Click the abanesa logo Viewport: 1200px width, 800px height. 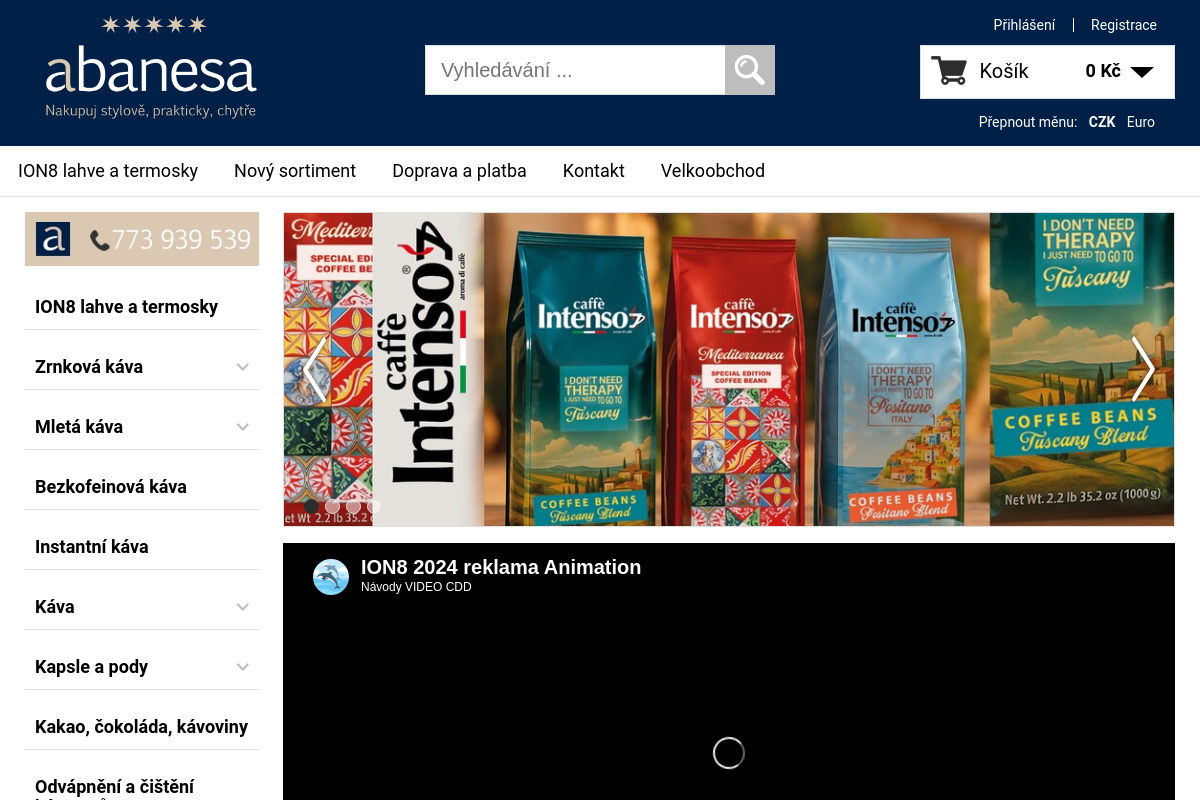151,67
